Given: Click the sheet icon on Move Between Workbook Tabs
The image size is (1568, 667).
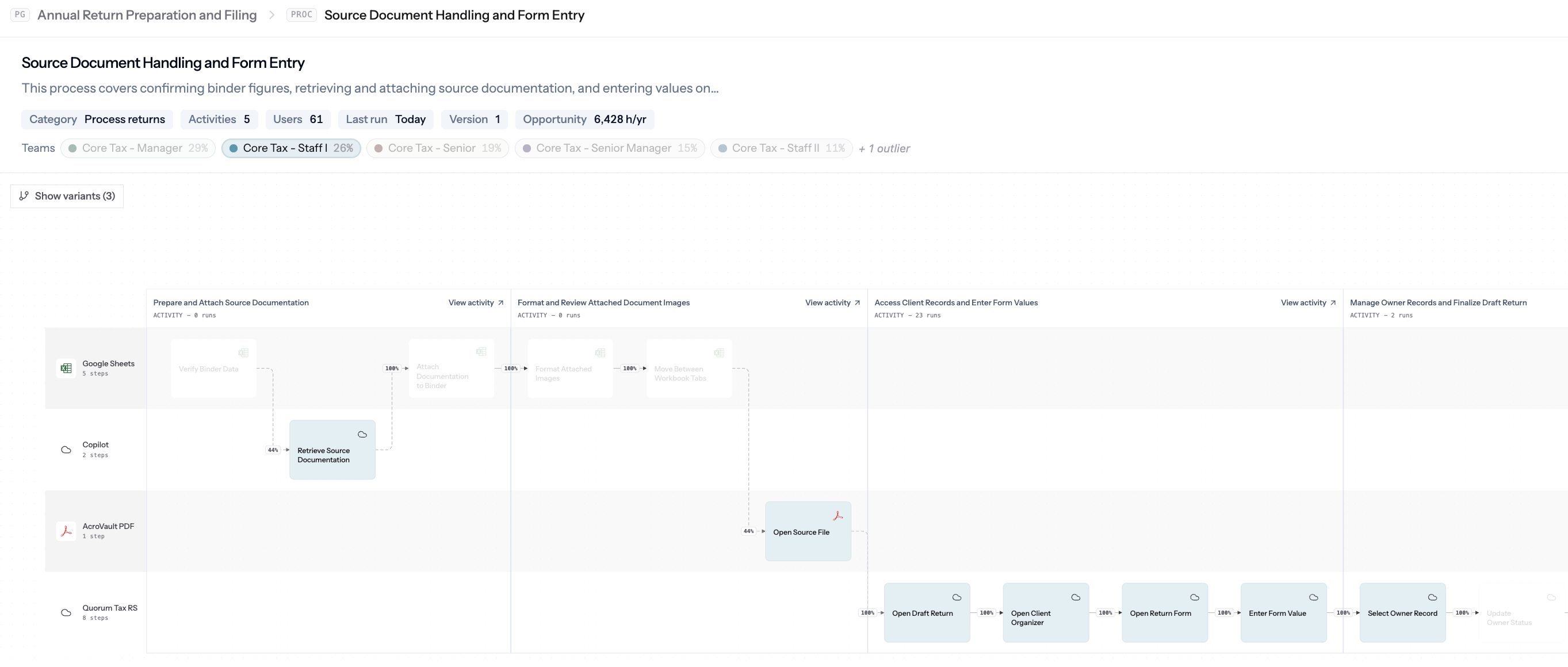Looking at the screenshot, I should pyautogui.click(x=719, y=353).
